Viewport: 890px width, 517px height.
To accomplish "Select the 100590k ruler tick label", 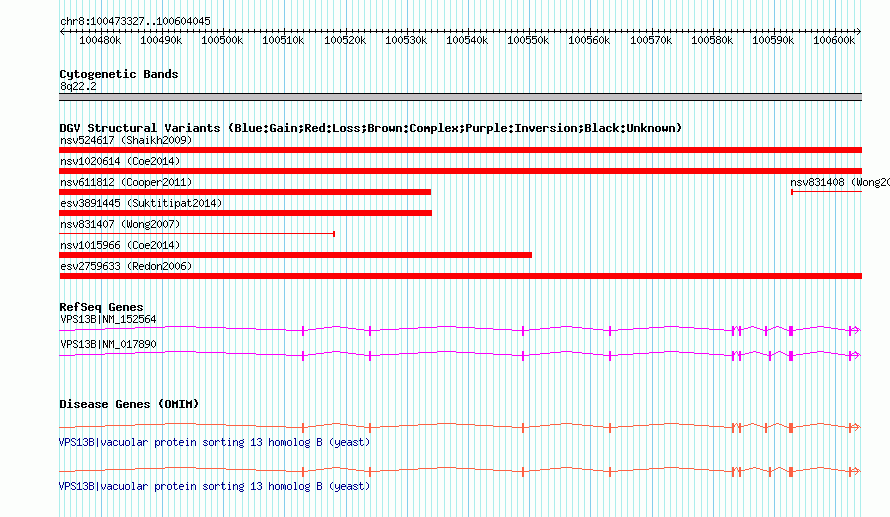I will pos(773,40).
